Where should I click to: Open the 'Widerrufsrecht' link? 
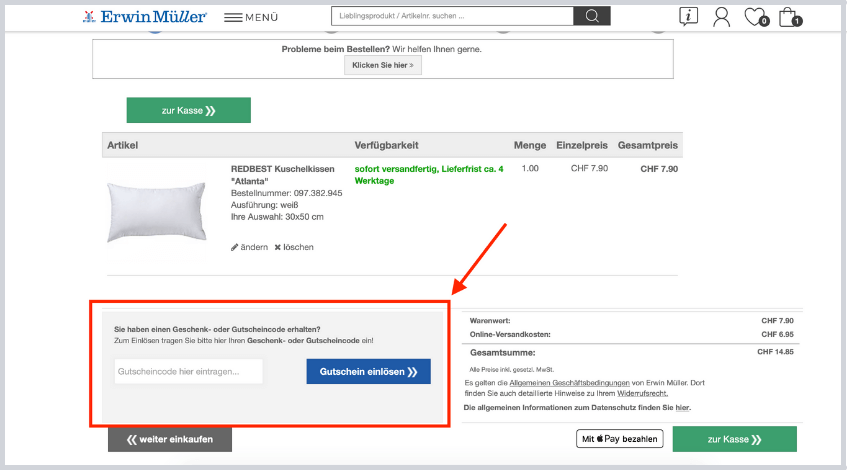coord(642,393)
